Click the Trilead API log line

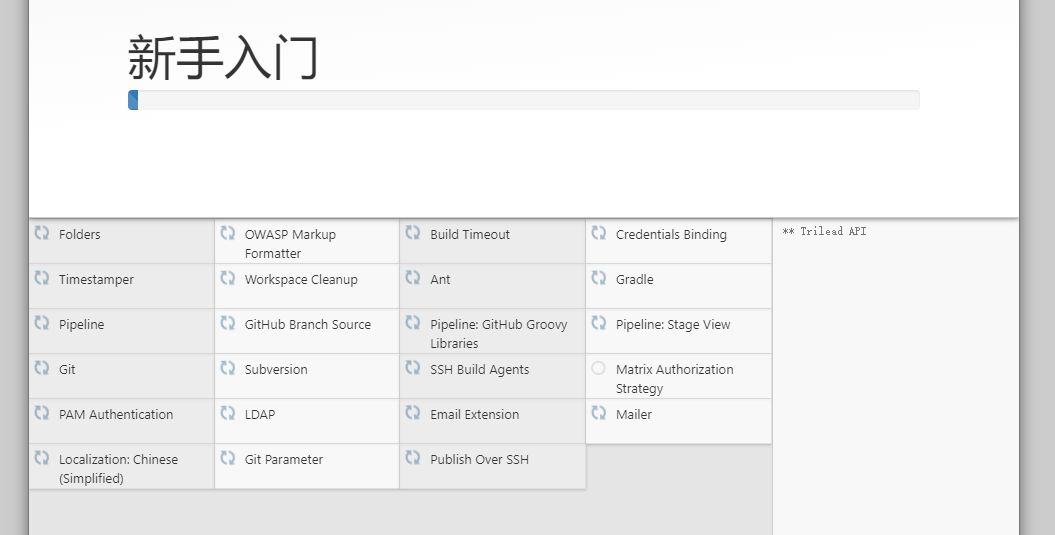(824, 232)
